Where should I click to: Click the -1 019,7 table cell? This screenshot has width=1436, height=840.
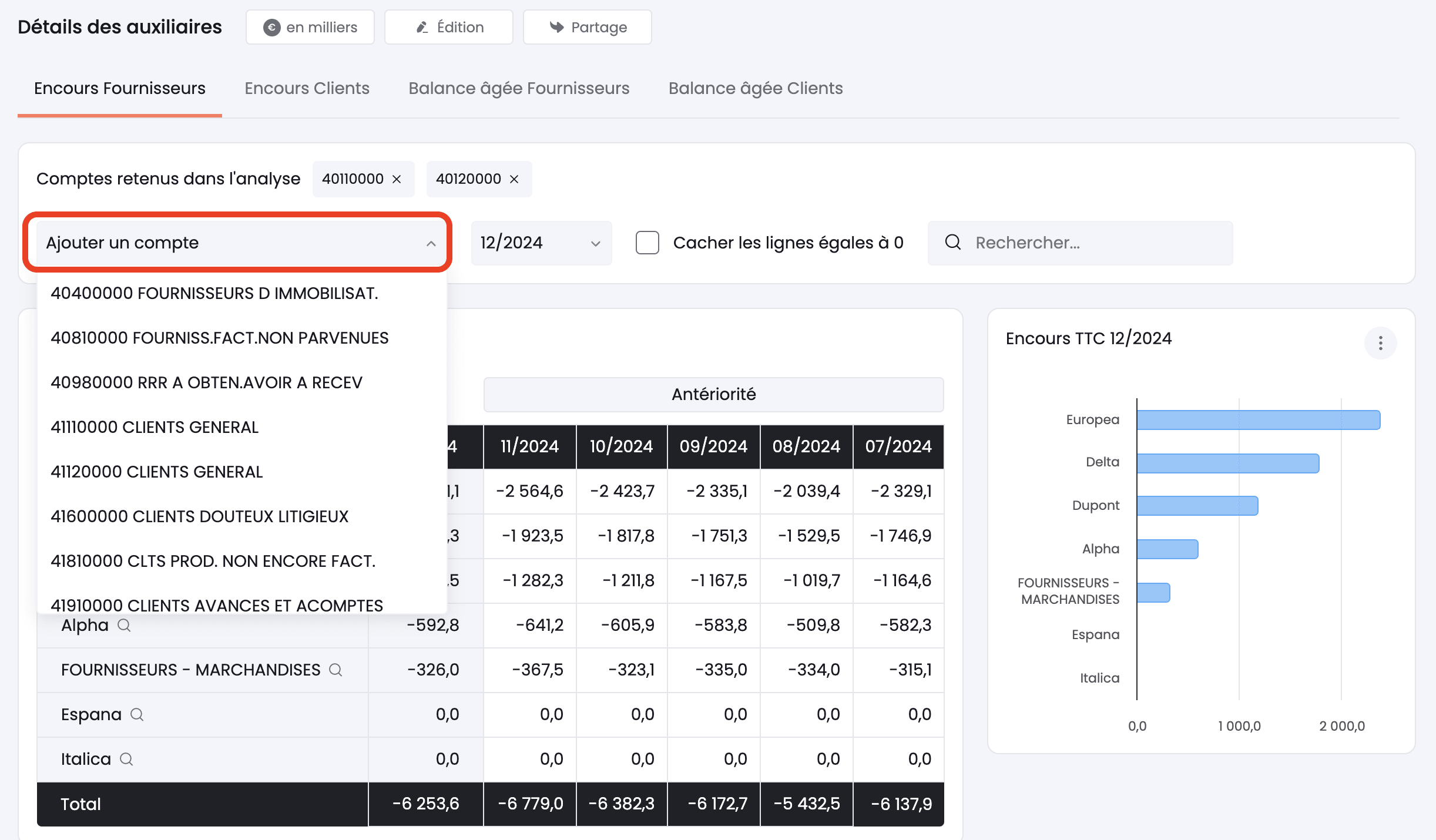click(806, 580)
